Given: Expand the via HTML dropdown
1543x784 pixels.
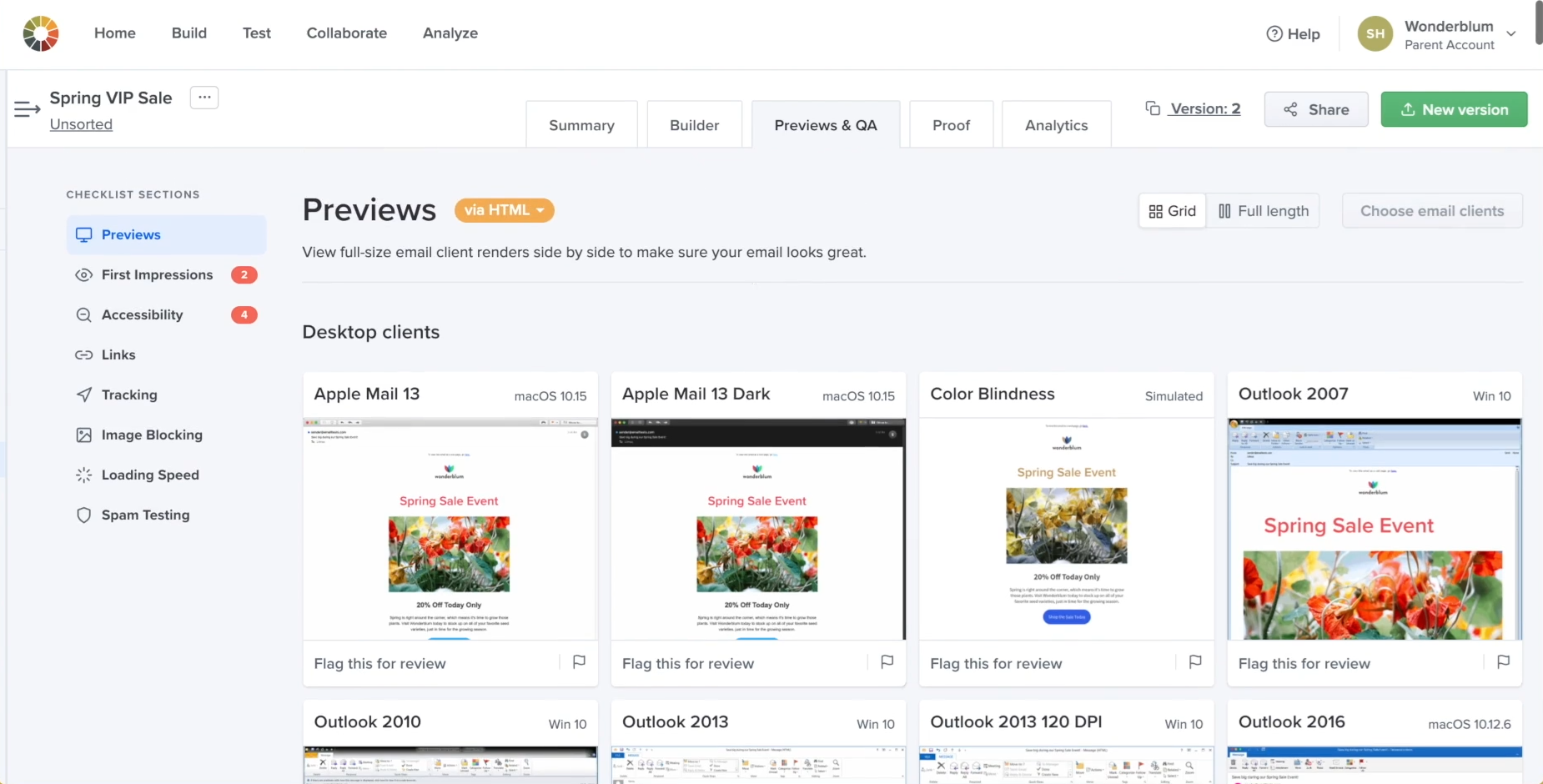Looking at the screenshot, I should [x=504, y=210].
